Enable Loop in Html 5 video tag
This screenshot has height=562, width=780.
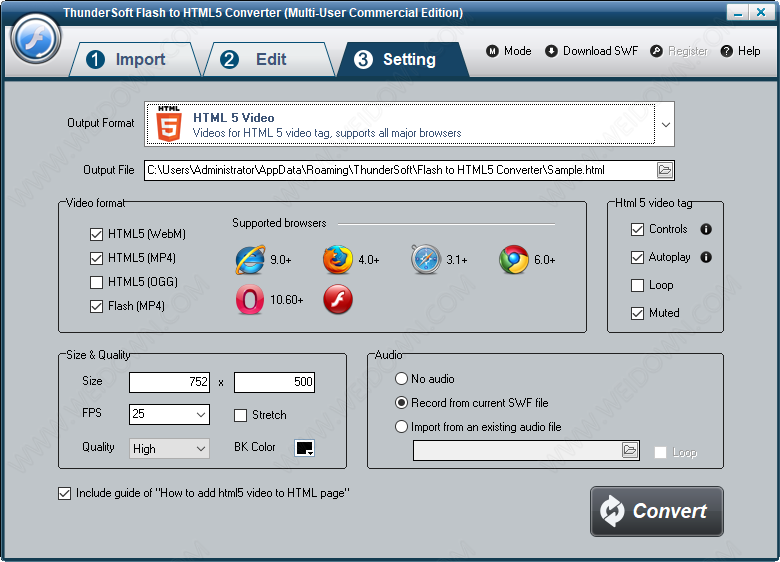pyautogui.click(x=637, y=285)
